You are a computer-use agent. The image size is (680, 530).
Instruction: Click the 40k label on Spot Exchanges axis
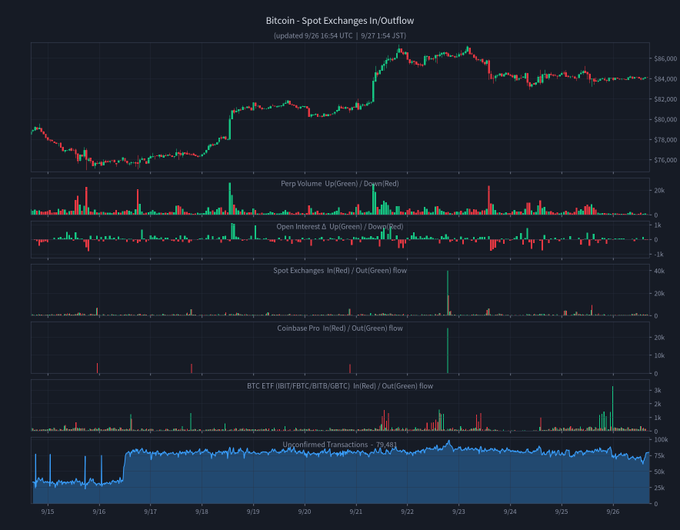click(x=659, y=271)
